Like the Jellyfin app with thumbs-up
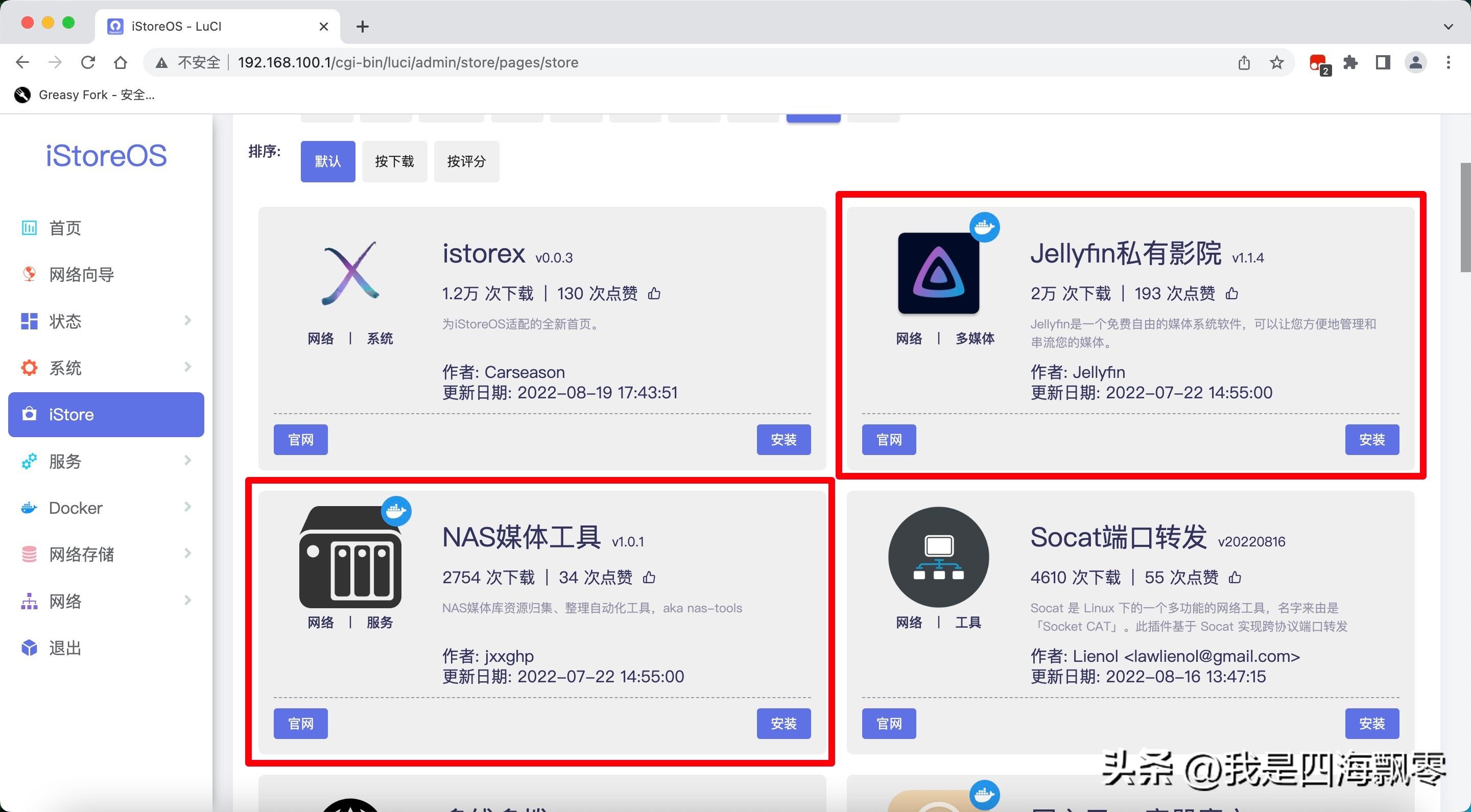The width and height of the screenshot is (1471, 812). 1232,294
